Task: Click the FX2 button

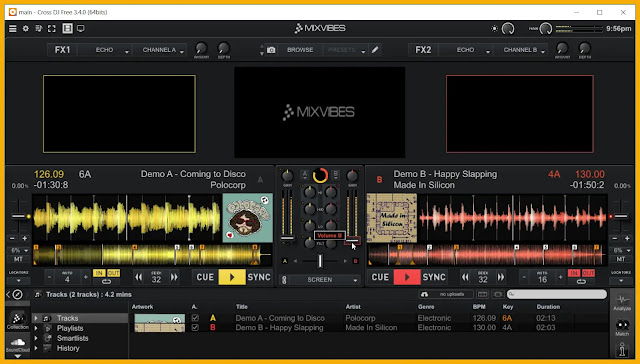Action: click(x=423, y=50)
